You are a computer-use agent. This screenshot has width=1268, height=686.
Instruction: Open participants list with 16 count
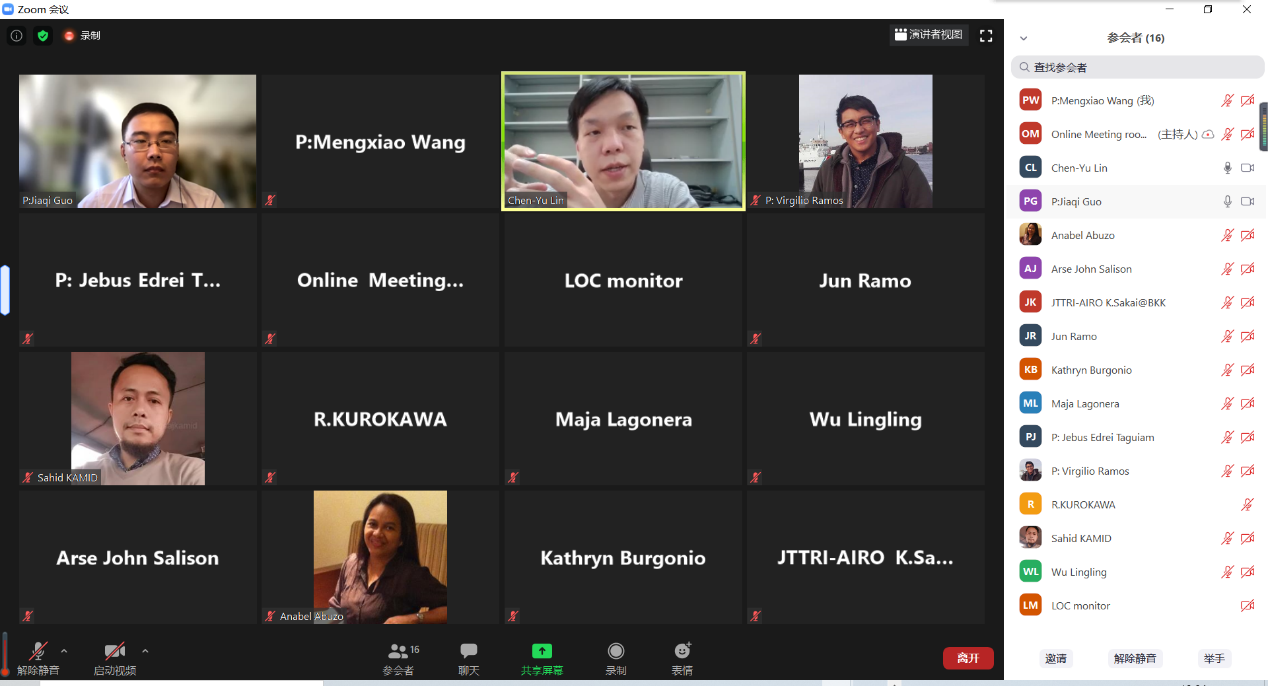pos(400,658)
